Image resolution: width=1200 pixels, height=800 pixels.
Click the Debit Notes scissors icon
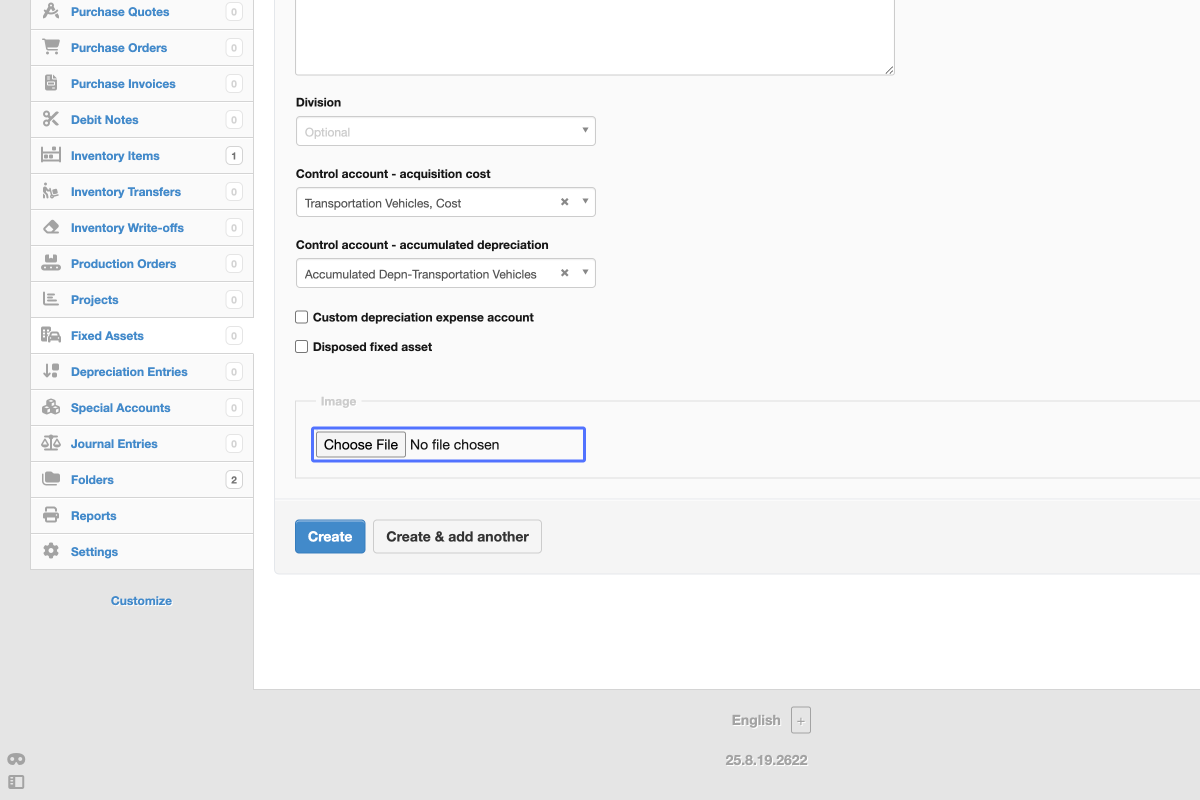click(x=51, y=120)
